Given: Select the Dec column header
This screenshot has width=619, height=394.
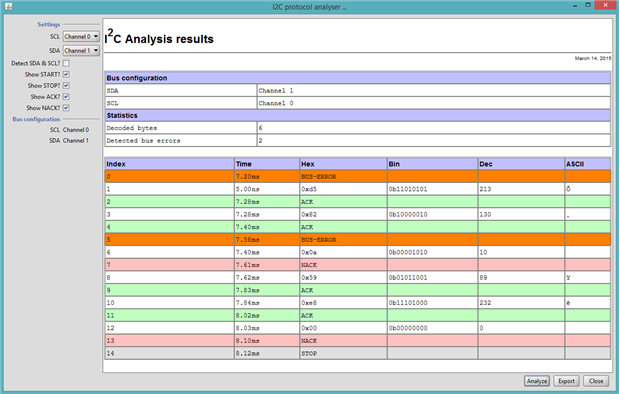Looking at the screenshot, I should 521,164.
